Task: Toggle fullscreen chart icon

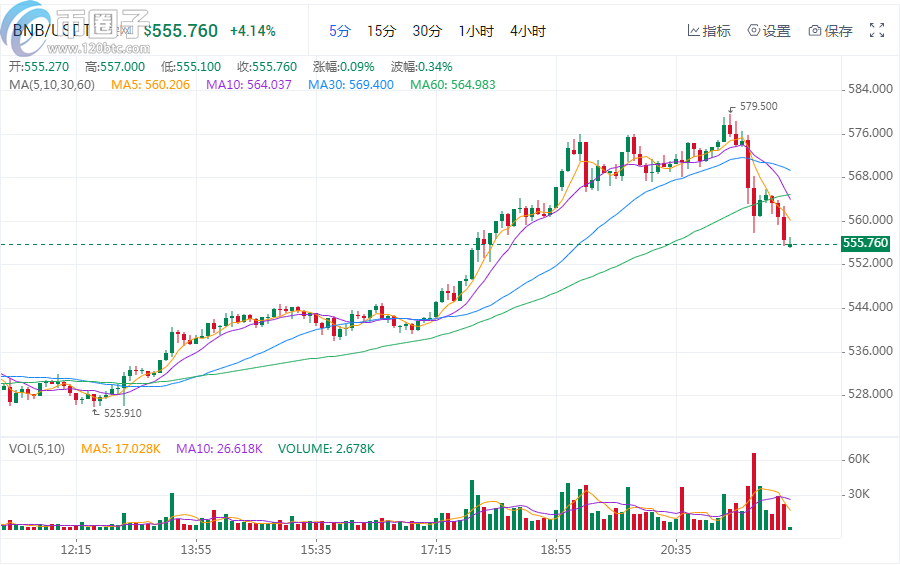Action: tap(876, 30)
